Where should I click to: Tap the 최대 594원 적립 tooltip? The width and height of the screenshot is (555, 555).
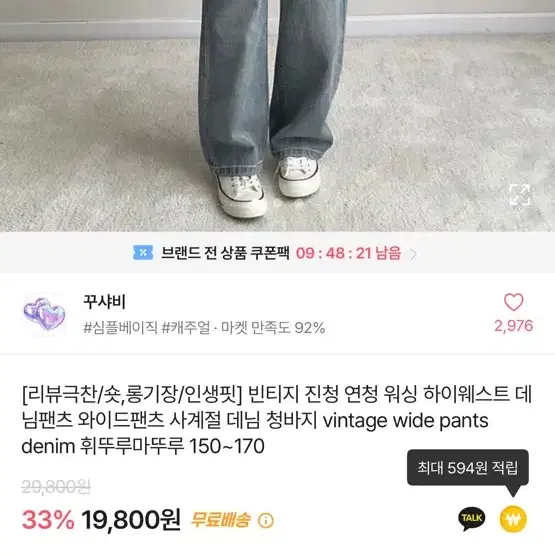(x=468, y=468)
